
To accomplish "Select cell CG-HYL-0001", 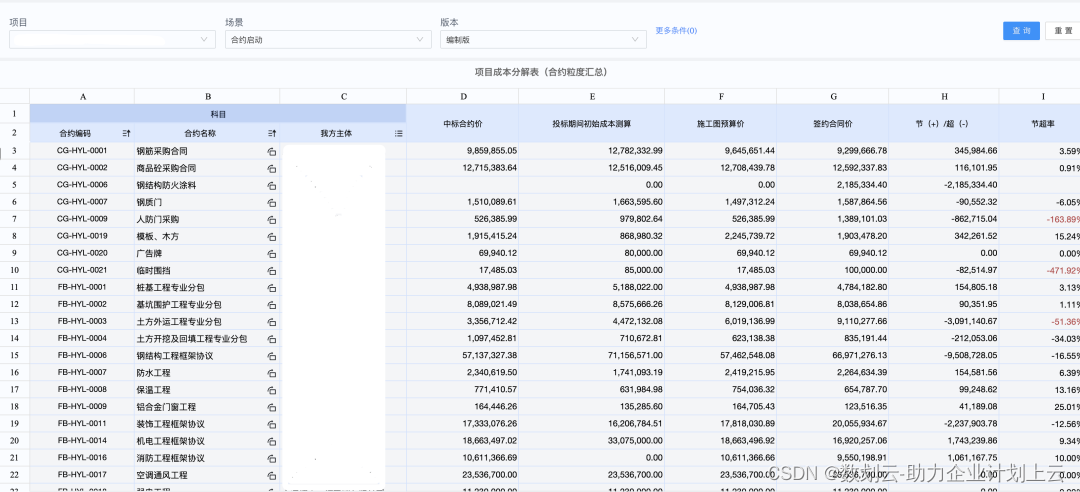I will coord(83,151).
